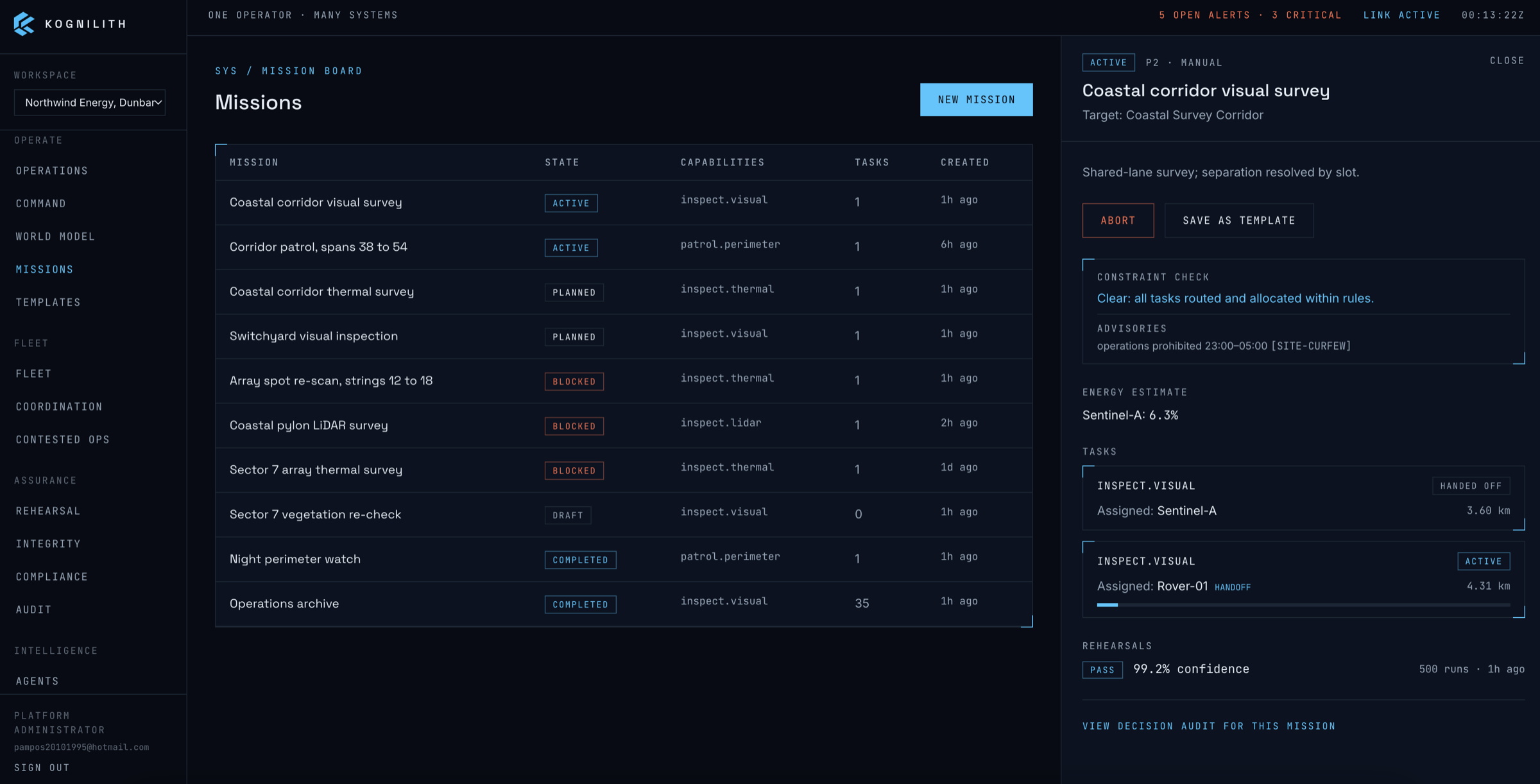Click the Mission Board breadcrumb
Screen dimensions: 1540x784
312,71
